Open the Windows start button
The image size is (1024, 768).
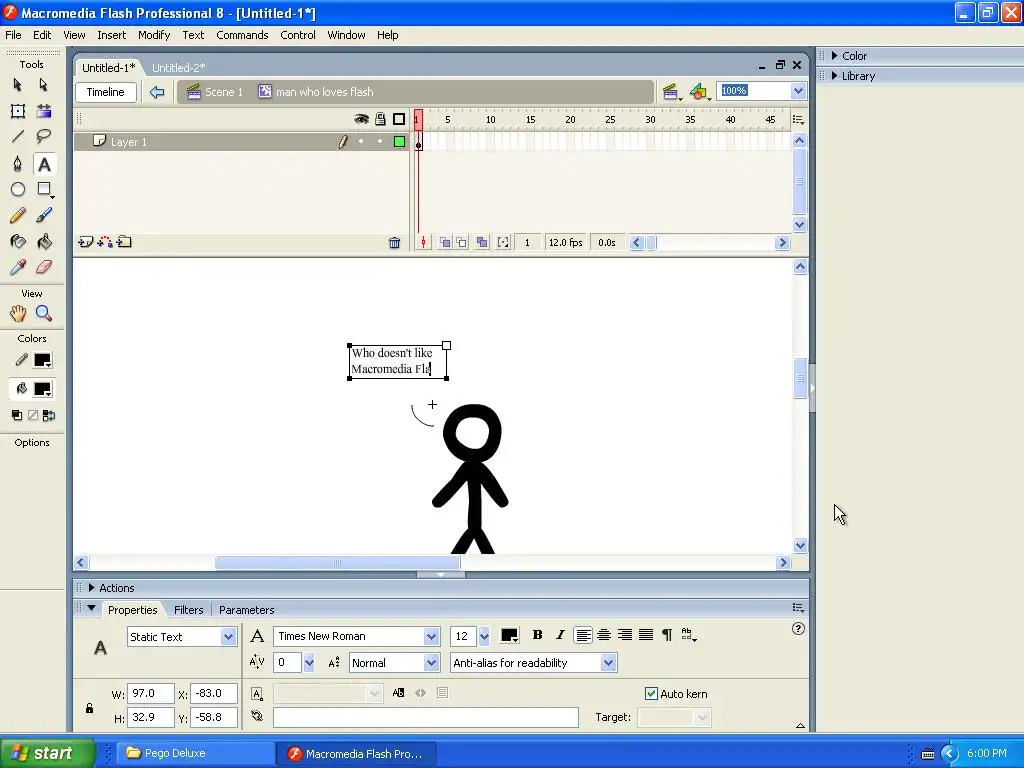click(47, 754)
